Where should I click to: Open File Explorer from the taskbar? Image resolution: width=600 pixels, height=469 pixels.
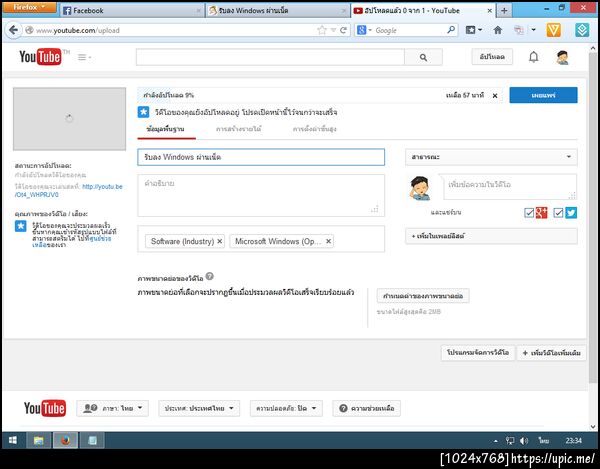click(x=39, y=440)
